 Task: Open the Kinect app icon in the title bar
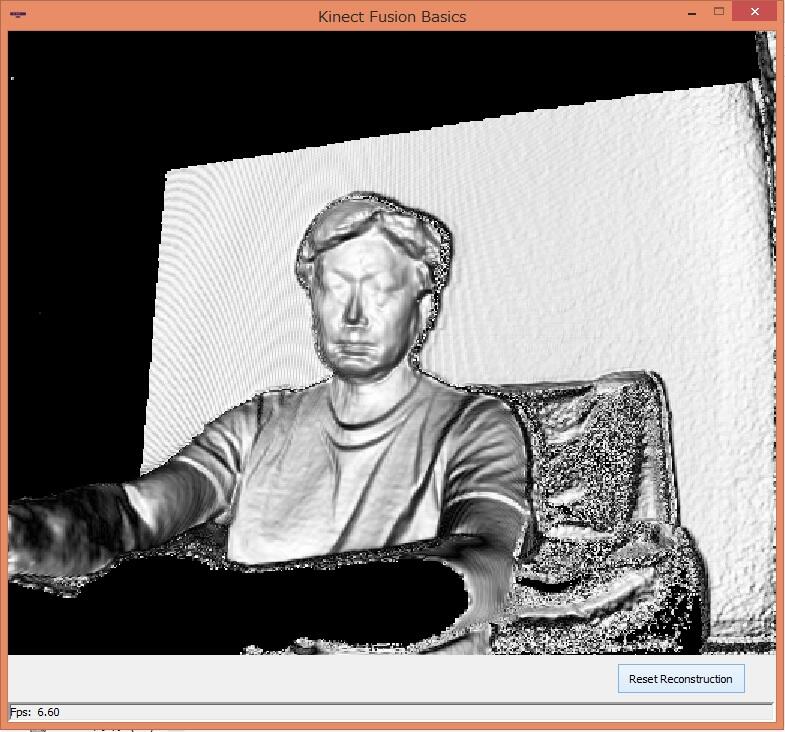pos(18,14)
